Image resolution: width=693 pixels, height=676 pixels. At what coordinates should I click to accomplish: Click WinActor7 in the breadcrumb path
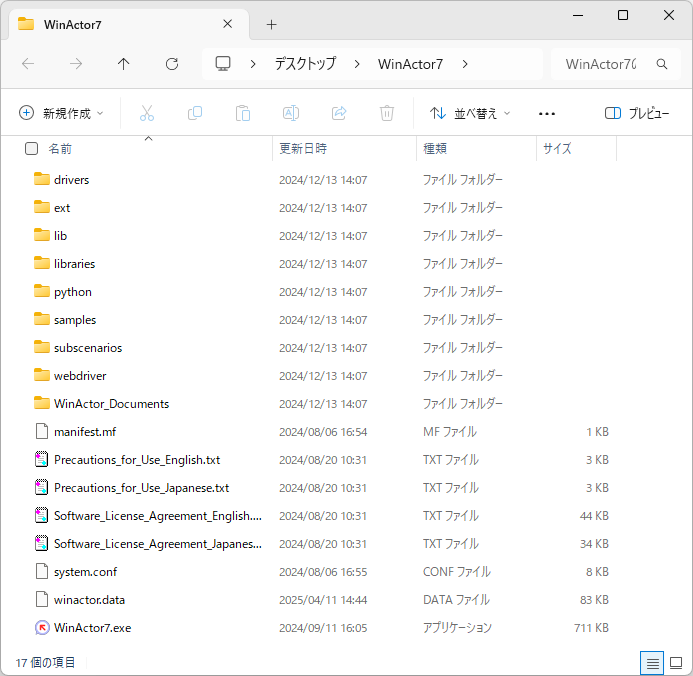pyautogui.click(x=410, y=64)
